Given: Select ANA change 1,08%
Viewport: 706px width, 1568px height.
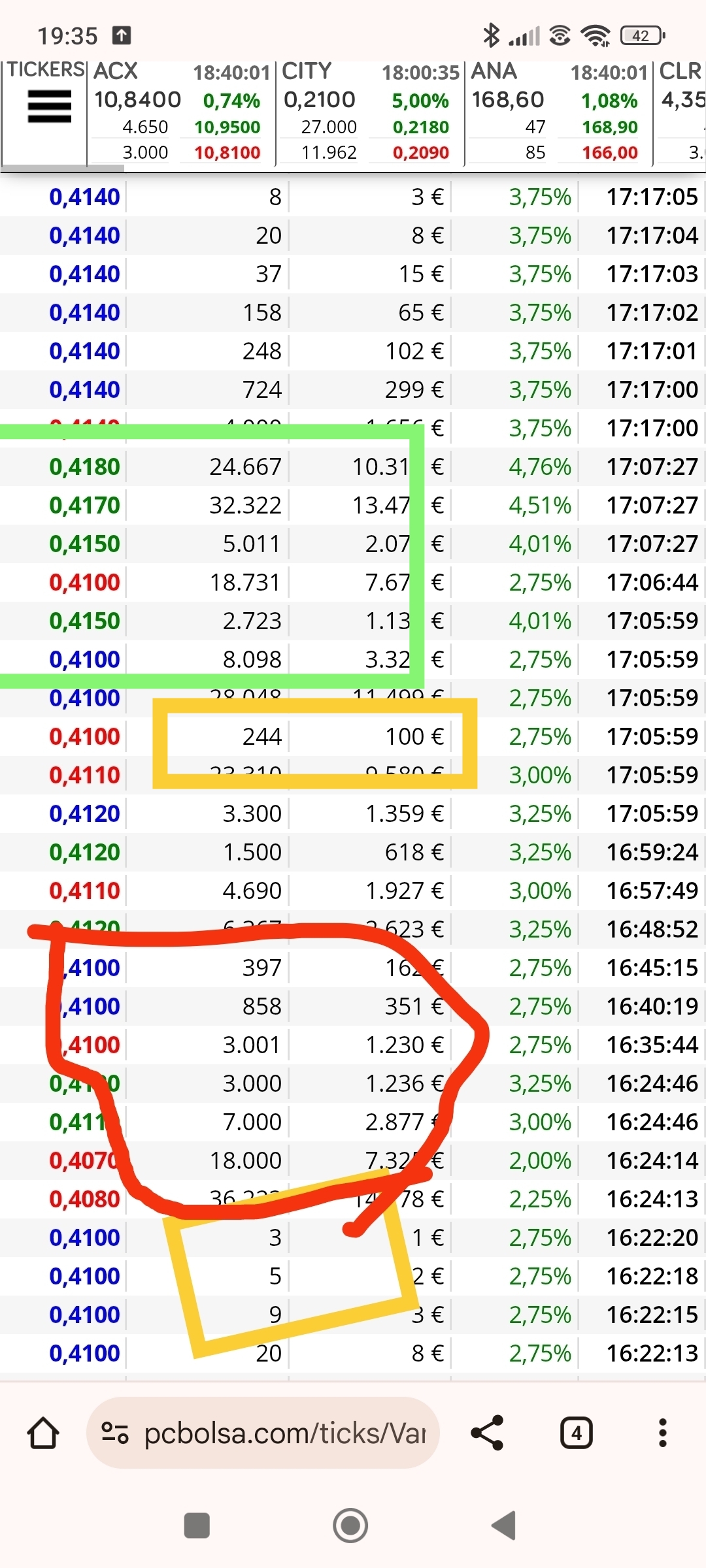Looking at the screenshot, I should point(609,101).
